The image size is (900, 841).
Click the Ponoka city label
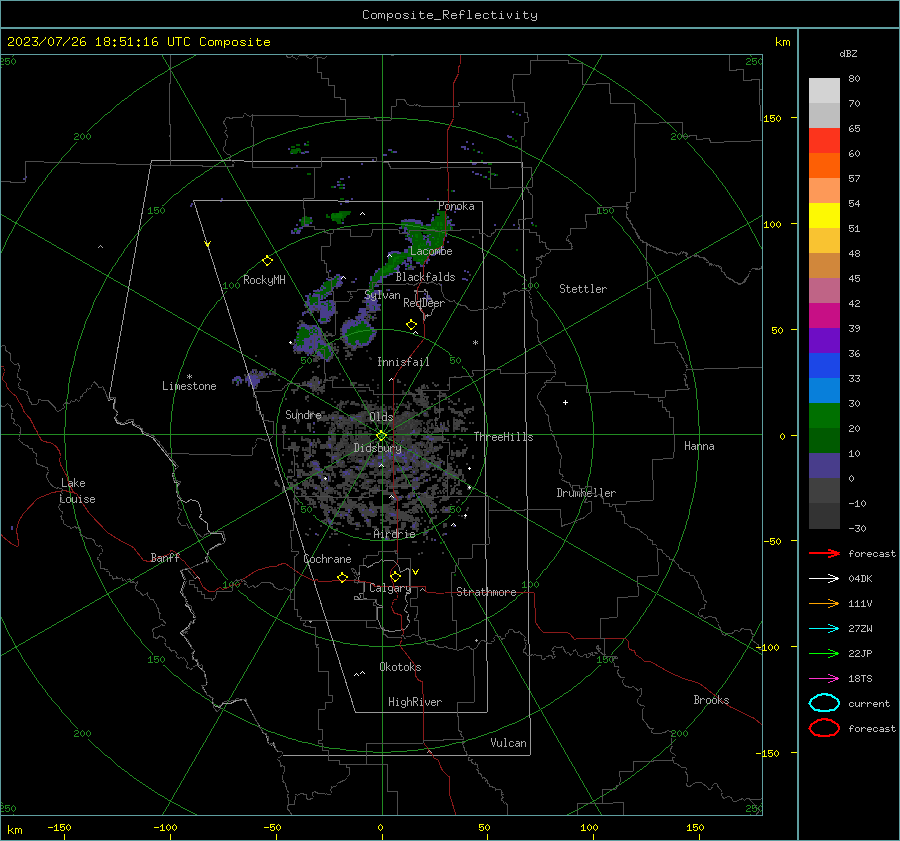tap(456, 206)
